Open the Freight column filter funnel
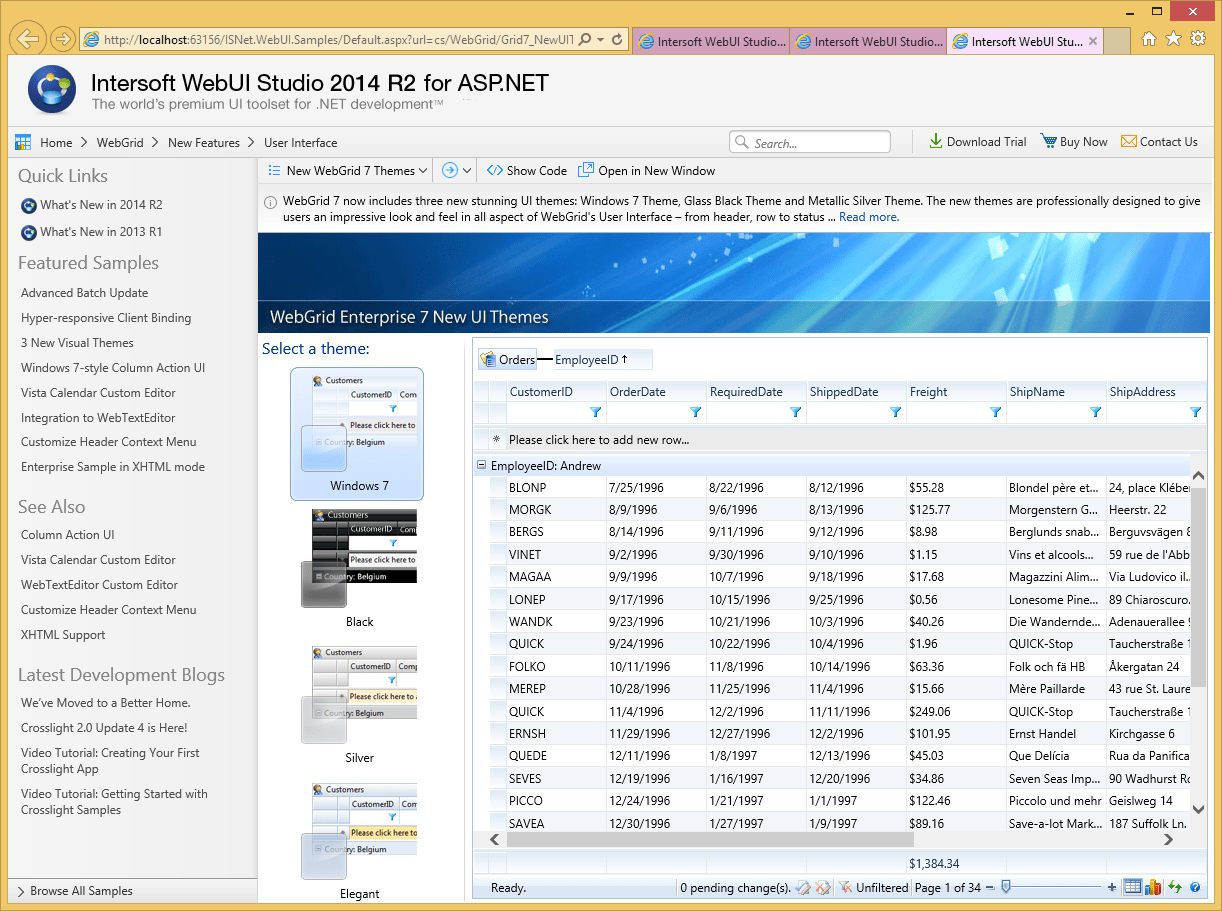This screenshot has width=1222, height=911. click(995, 412)
